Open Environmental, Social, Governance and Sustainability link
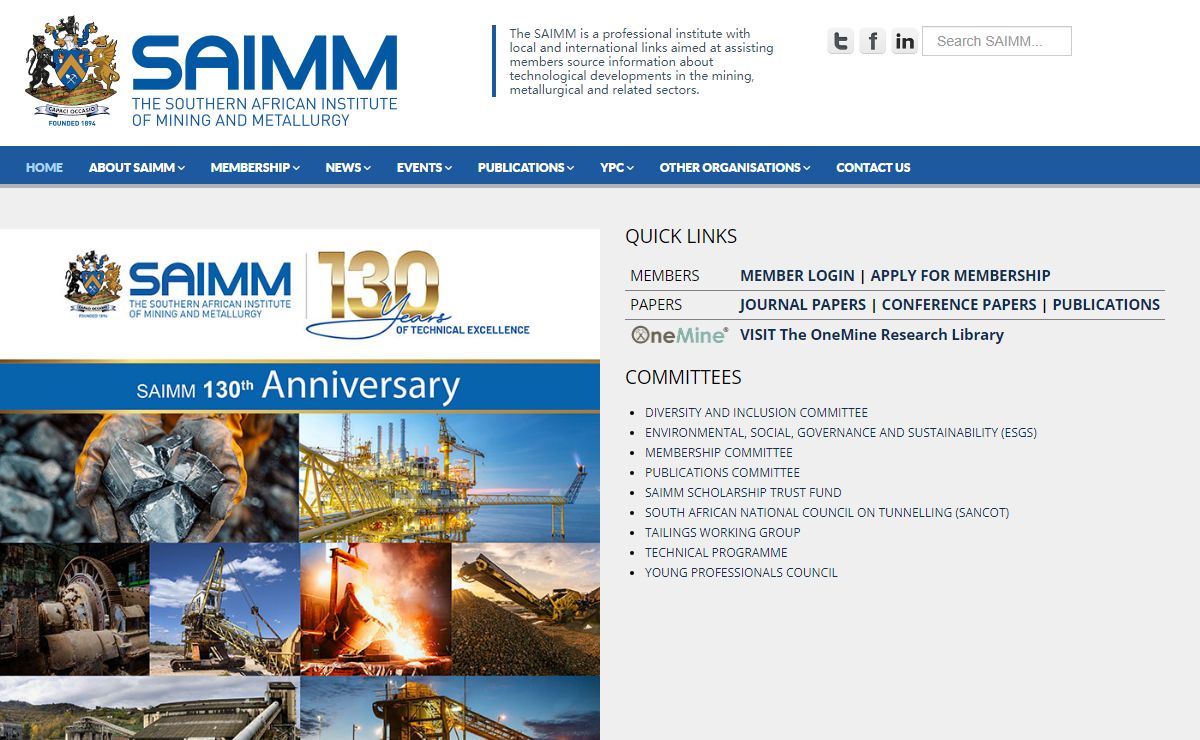 tap(841, 432)
